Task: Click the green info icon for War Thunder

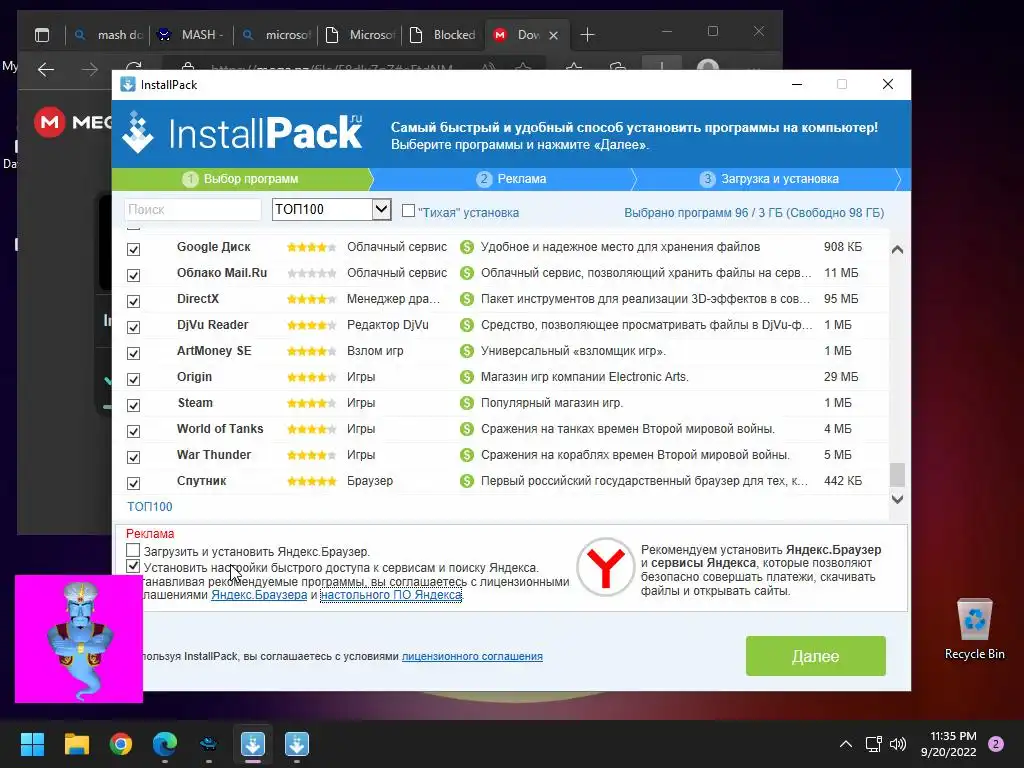Action: [x=466, y=455]
